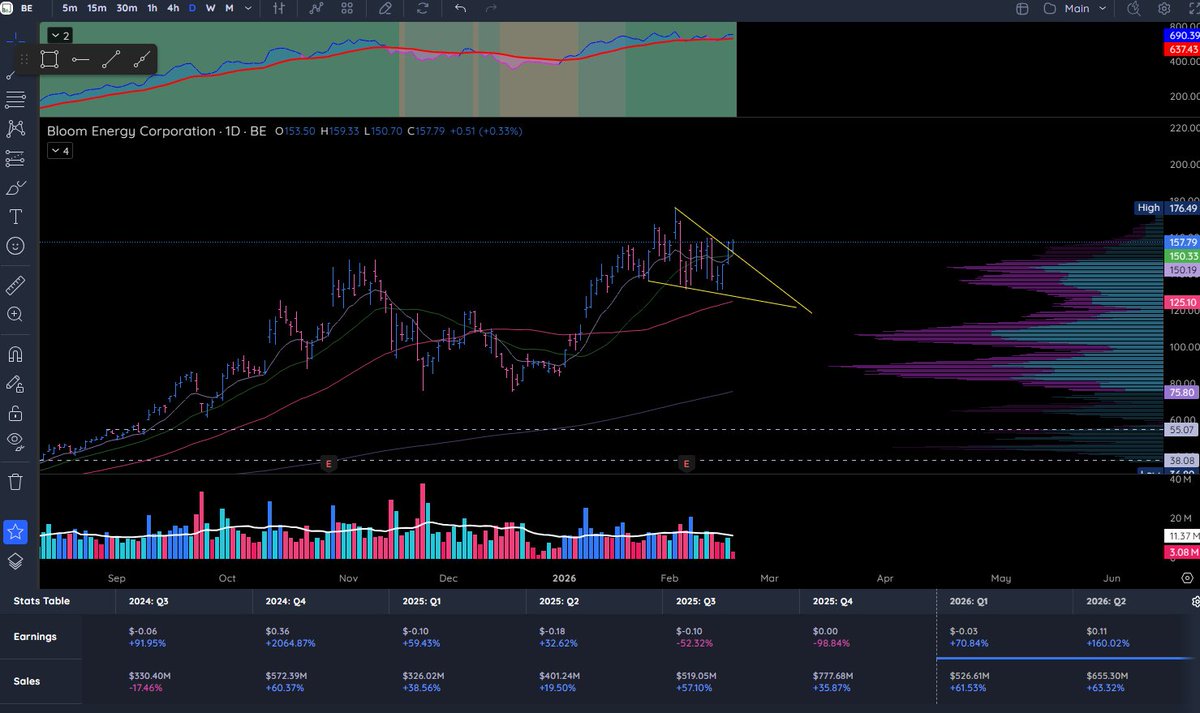Open the chart style bars icon
1200x713 pixels.
click(279, 8)
